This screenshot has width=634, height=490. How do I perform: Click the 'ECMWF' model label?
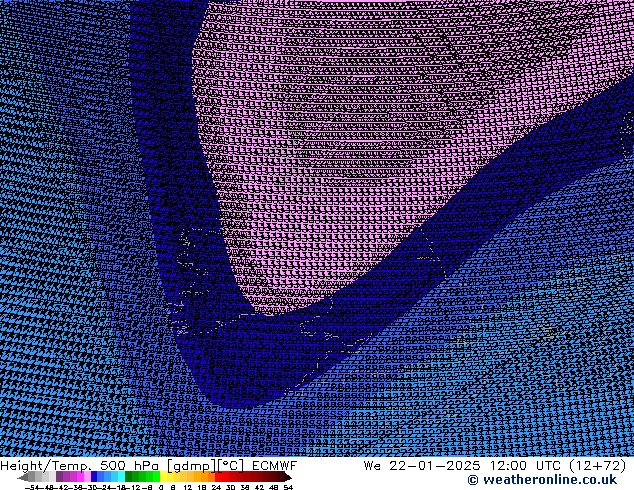pyautogui.click(x=275, y=466)
